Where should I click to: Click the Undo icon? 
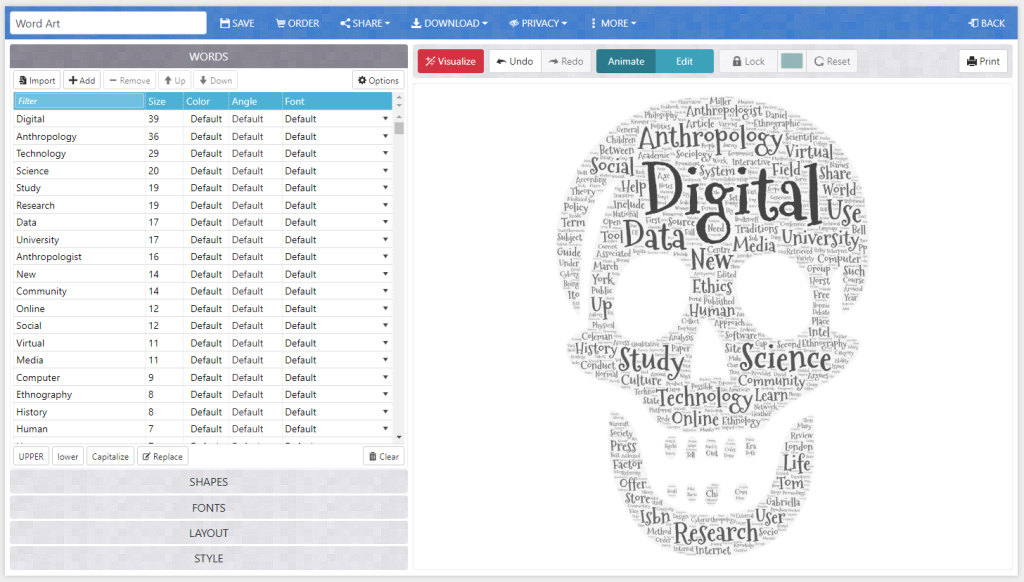pos(514,61)
